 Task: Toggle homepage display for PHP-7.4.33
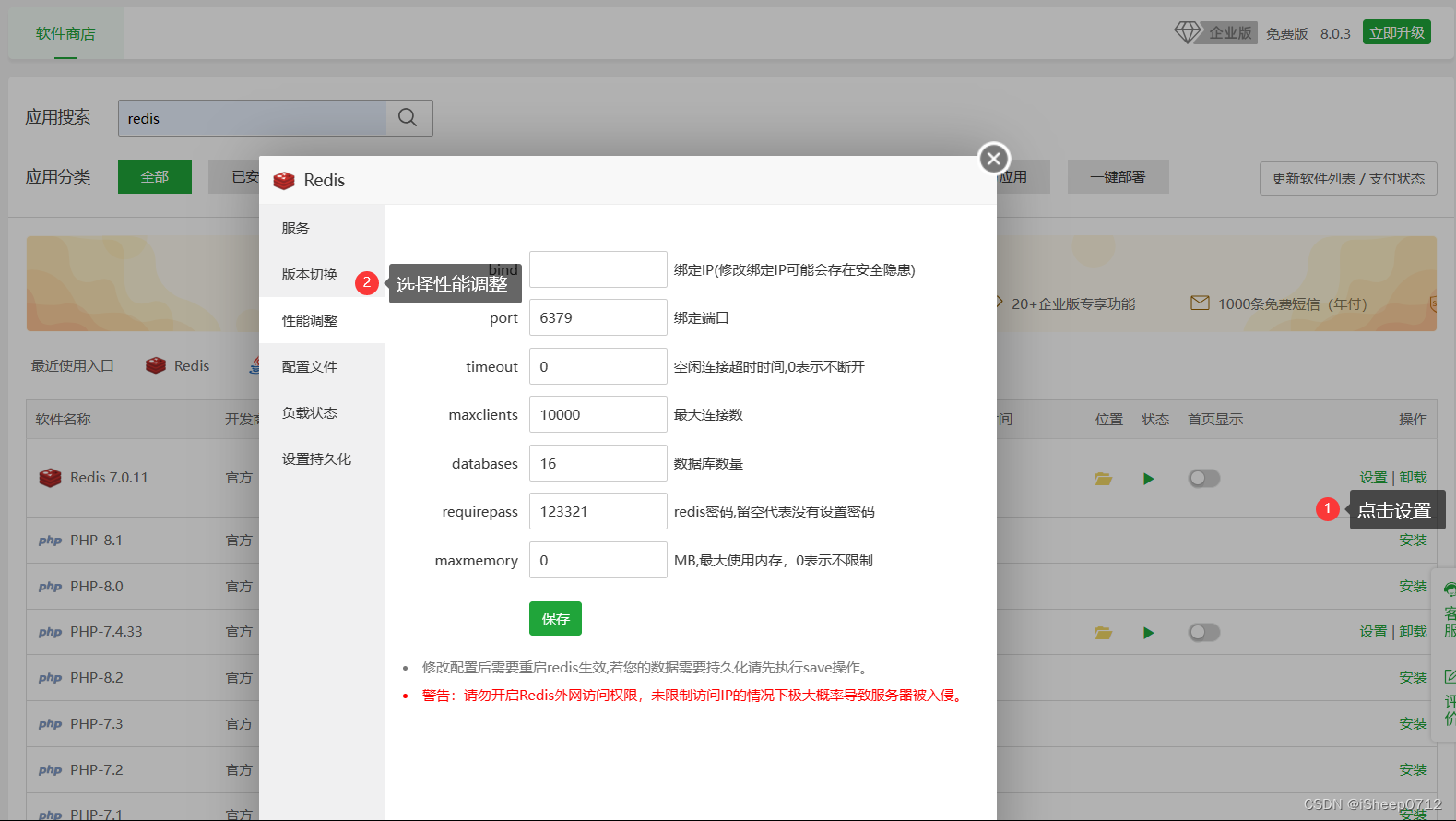click(1203, 633)
